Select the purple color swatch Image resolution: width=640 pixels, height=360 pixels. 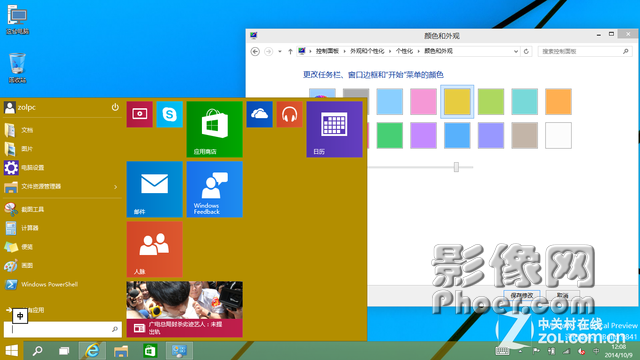point(423,136)
